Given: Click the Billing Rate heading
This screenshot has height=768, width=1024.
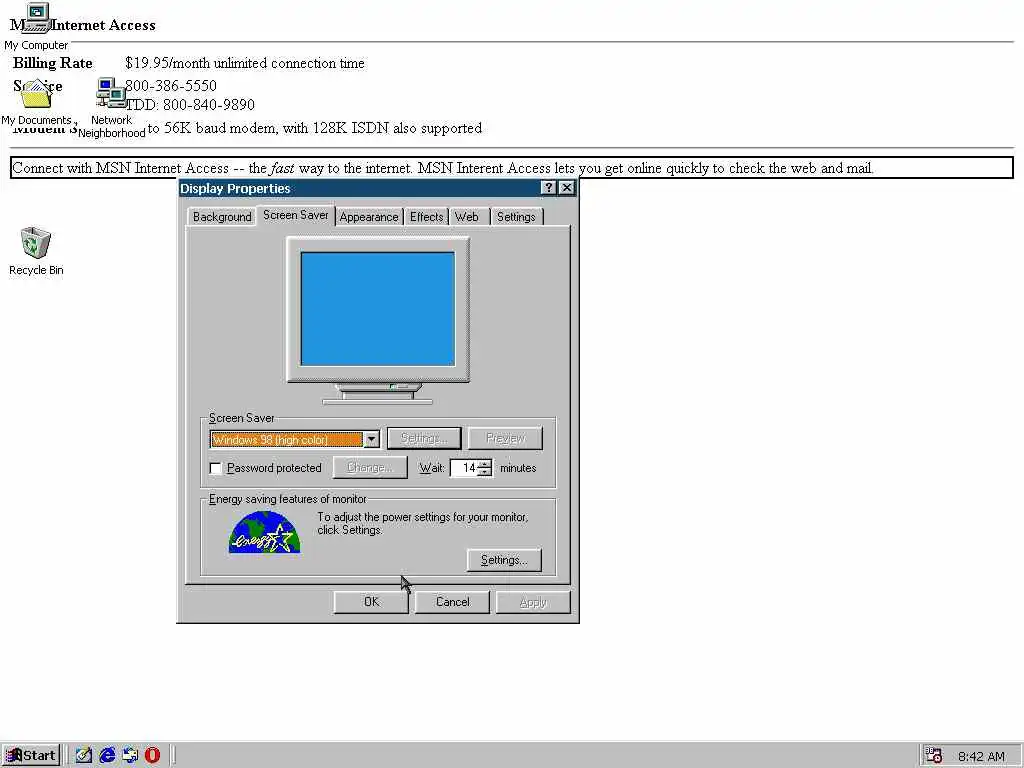Looking at the screenshot, I should pos(53,63).
